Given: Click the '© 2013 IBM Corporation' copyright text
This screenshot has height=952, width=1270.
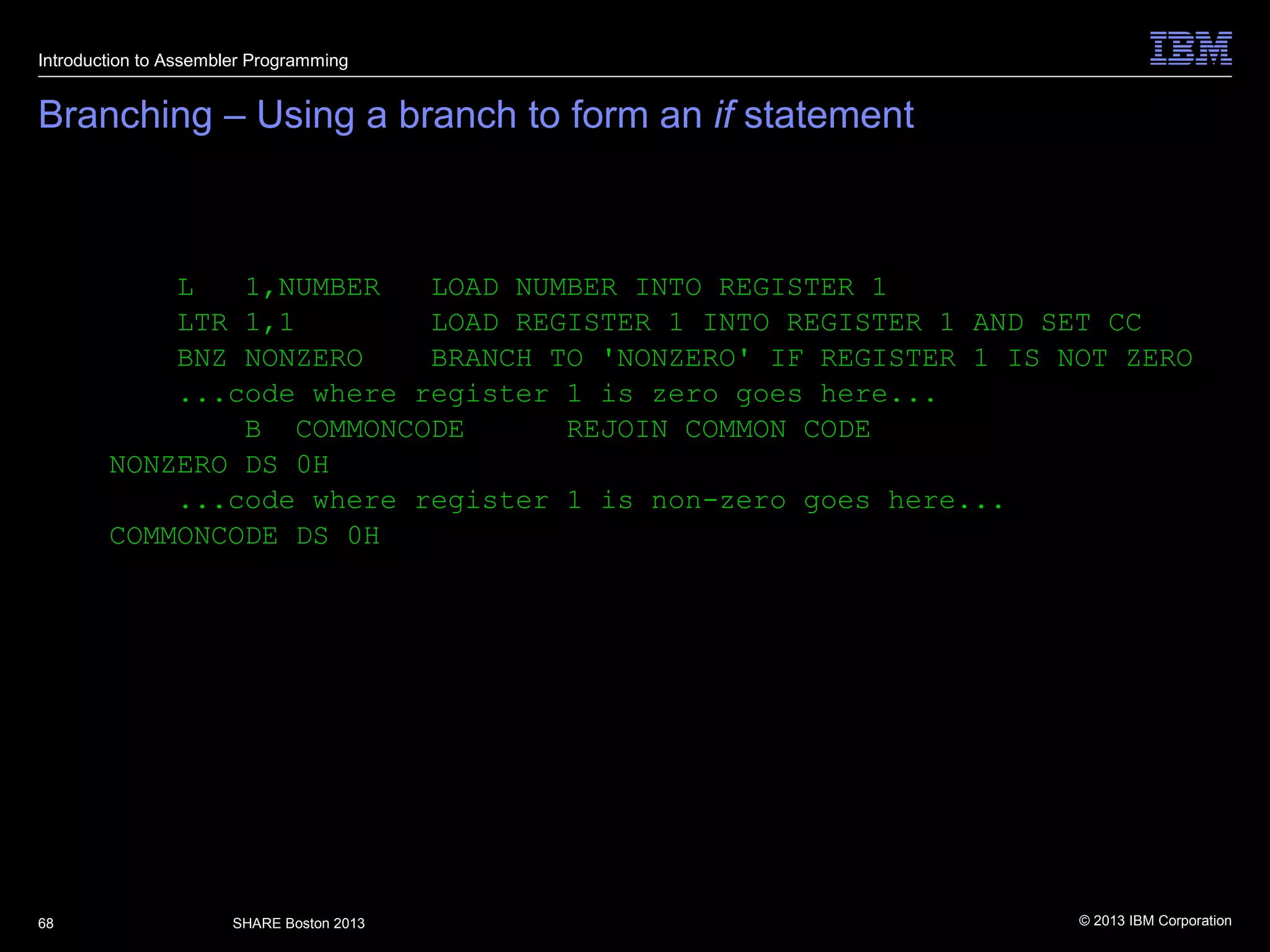Looking at the screenshot, I should click(x=1155, y=921).
